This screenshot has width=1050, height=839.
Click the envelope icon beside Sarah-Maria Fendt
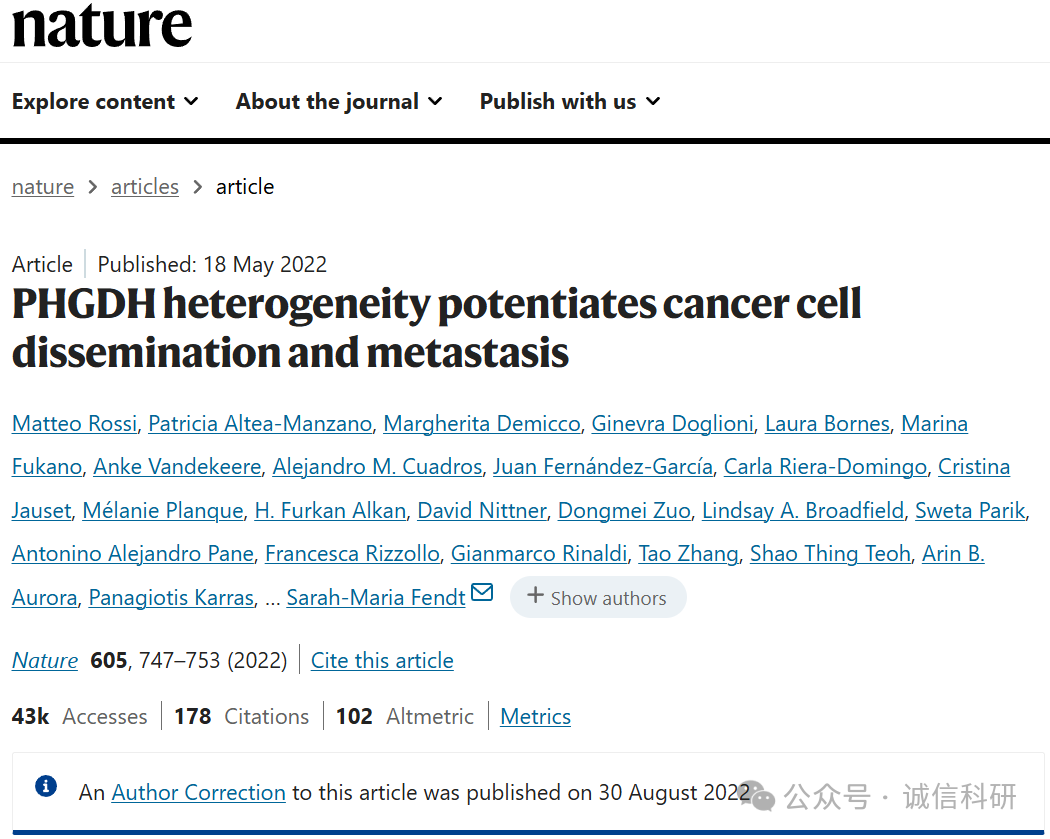coord(482,593)
